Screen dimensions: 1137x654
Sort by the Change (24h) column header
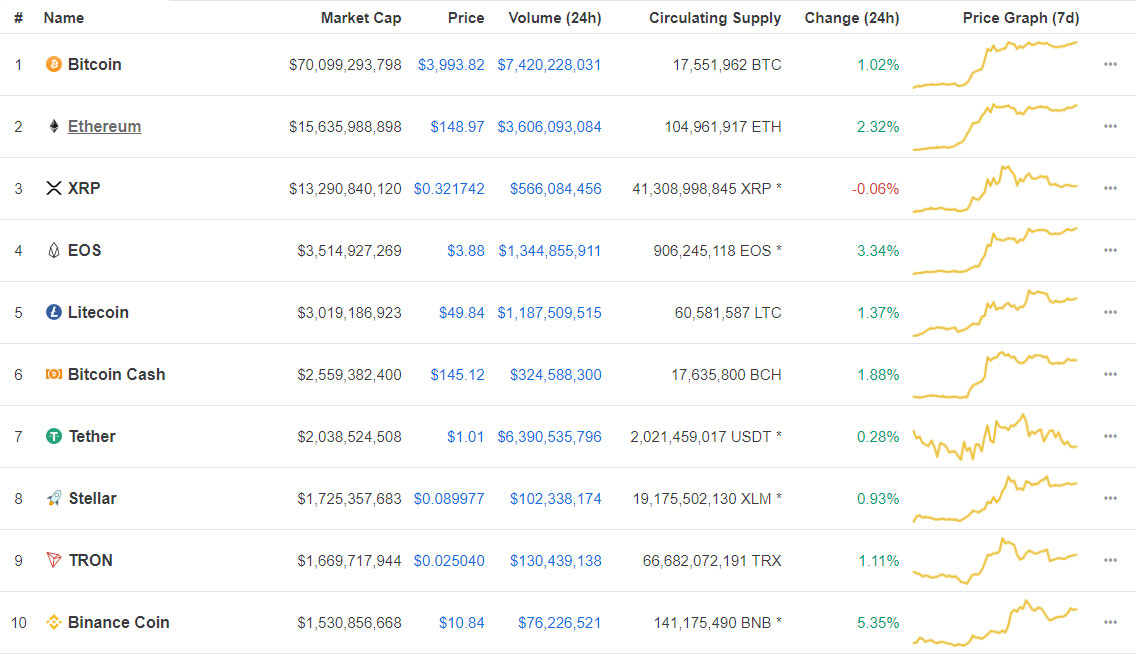[852, 18]
